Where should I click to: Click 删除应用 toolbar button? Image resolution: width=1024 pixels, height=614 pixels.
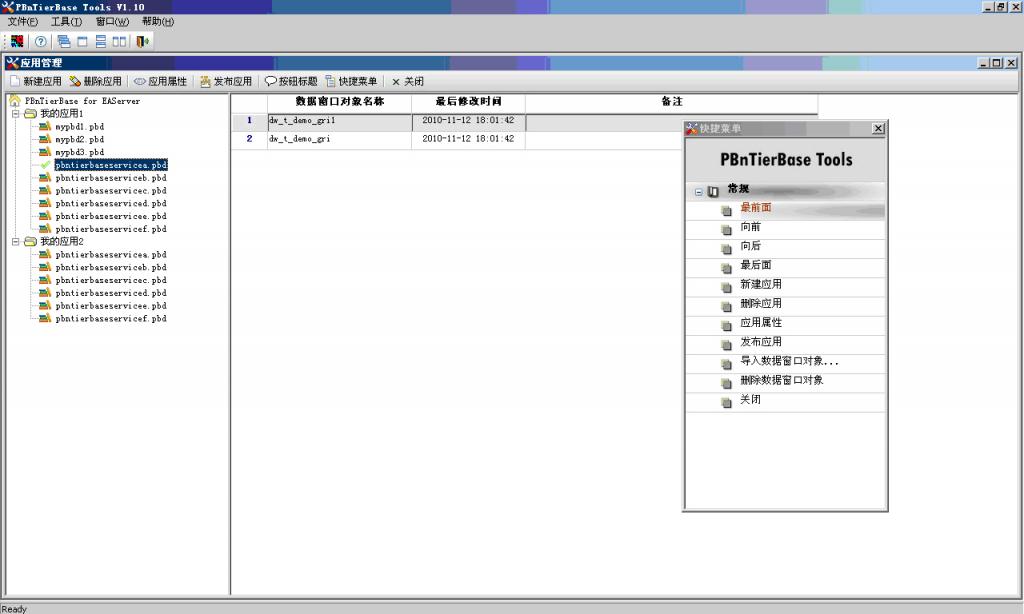point(95,82)
